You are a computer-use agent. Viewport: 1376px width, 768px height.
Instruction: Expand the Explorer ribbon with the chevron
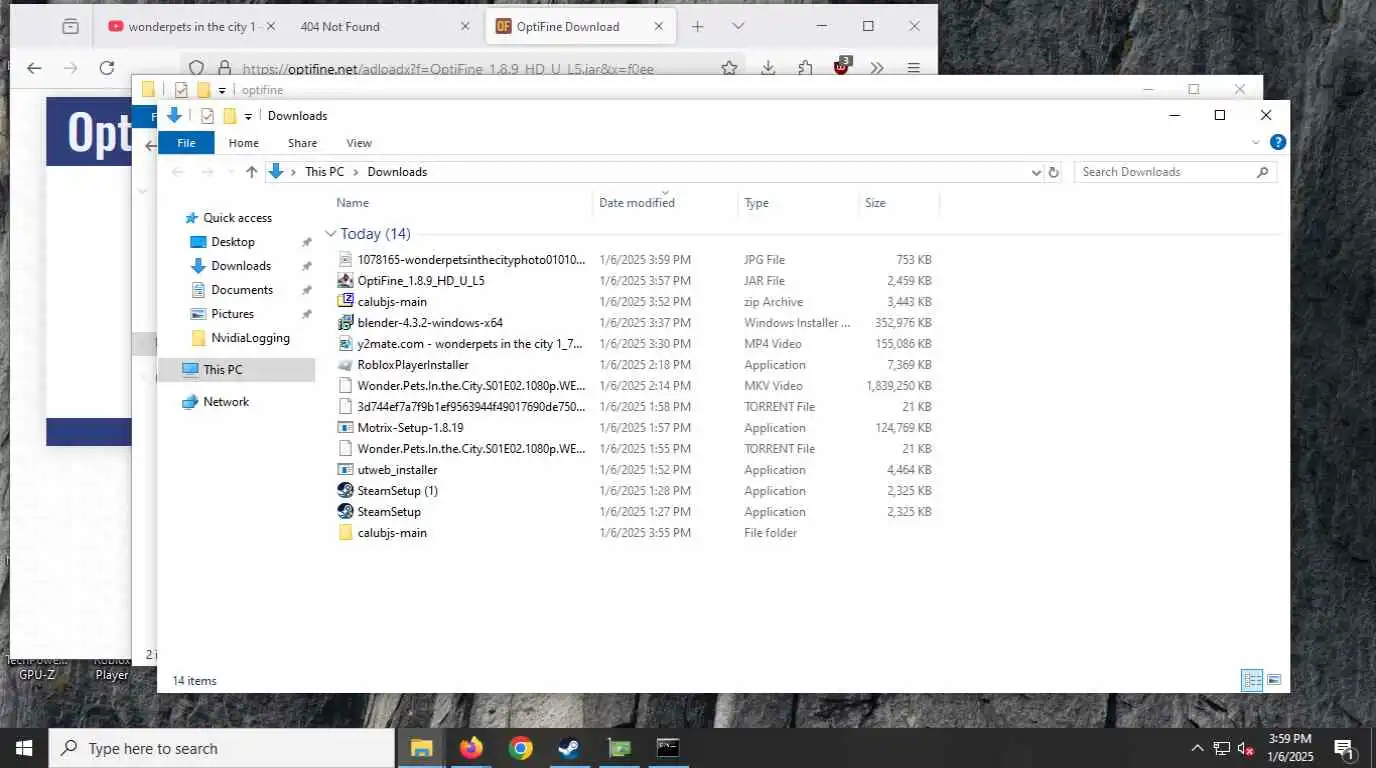[x=1256, y=143]
